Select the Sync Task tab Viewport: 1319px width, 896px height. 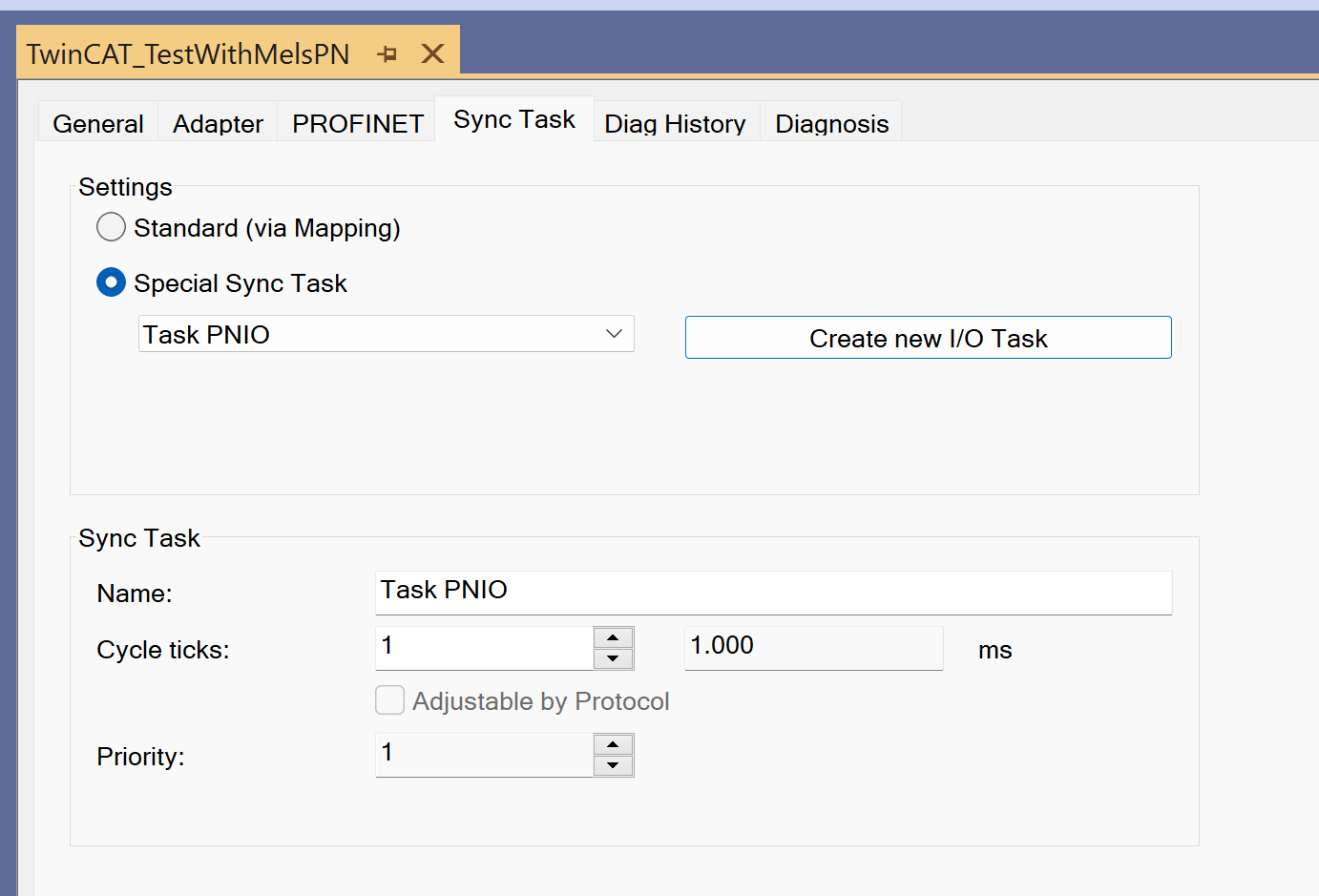coord(514,119)
